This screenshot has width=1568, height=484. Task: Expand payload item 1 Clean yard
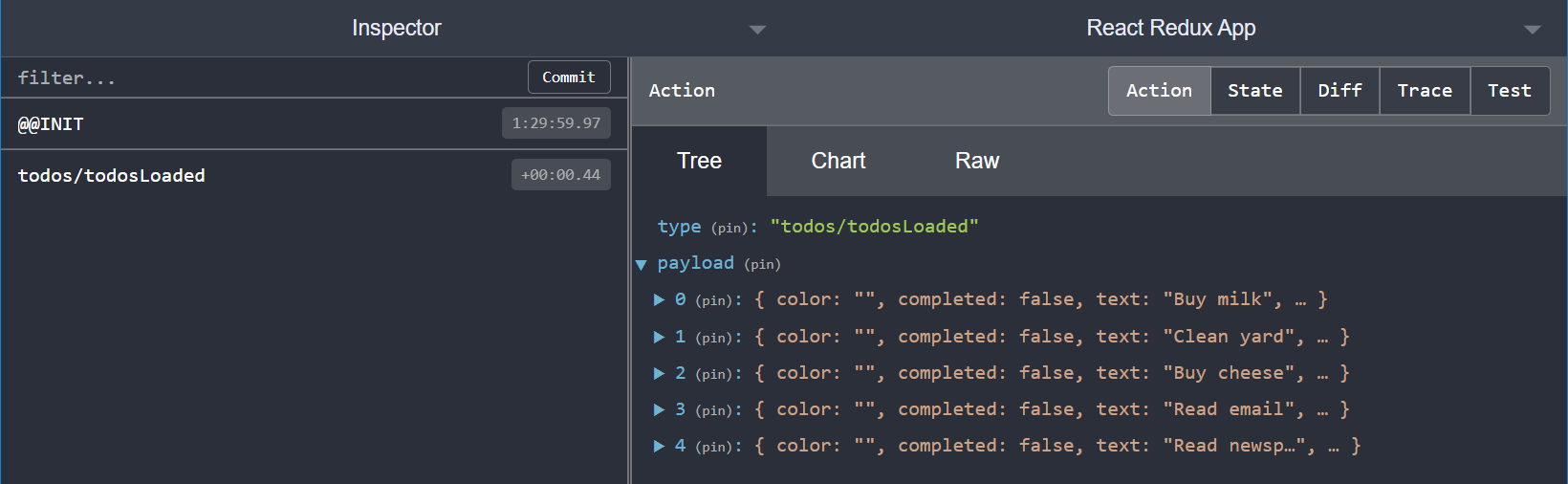(x=659, y=338)
